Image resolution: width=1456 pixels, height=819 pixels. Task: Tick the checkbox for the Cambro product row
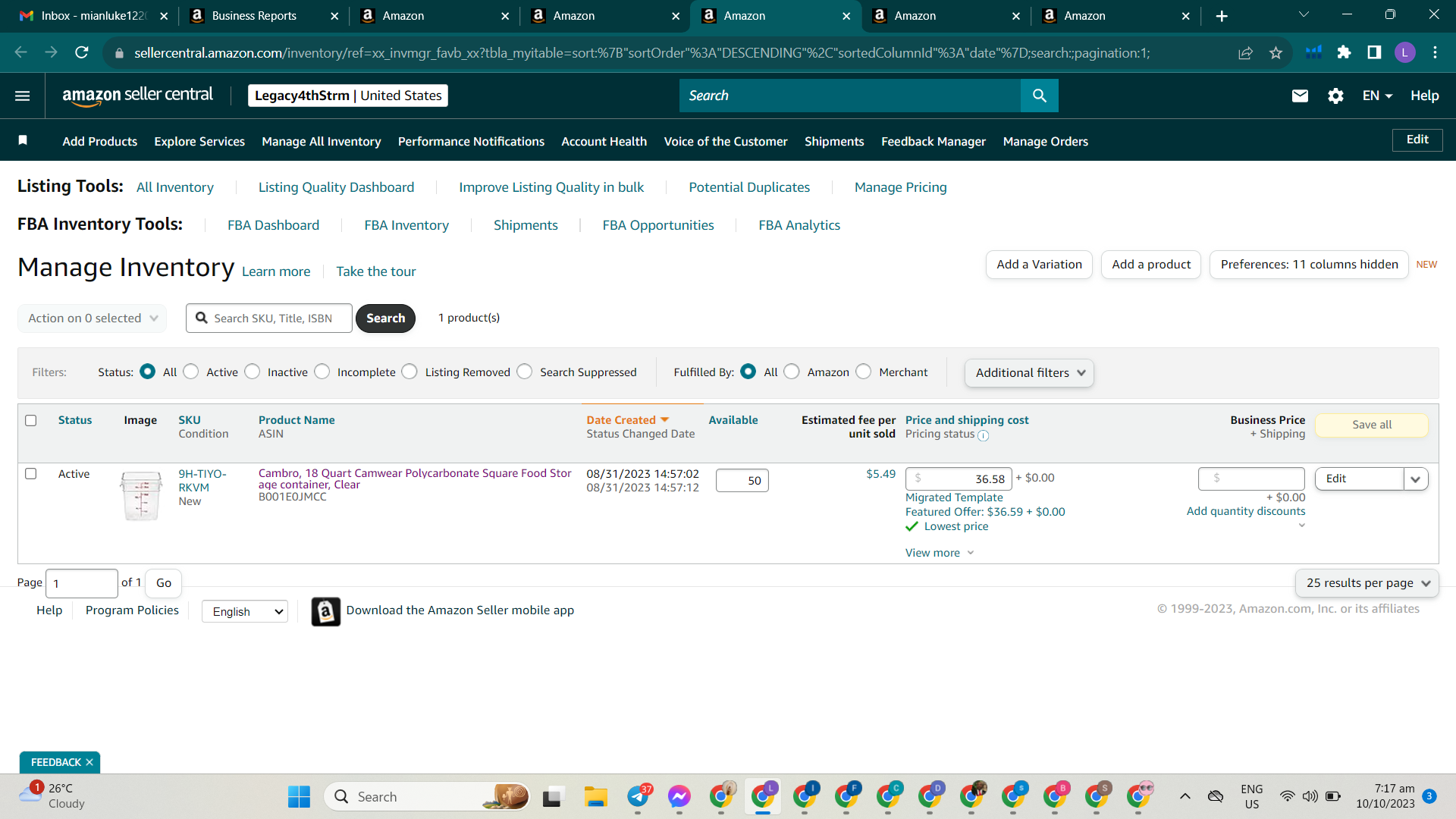31,473
